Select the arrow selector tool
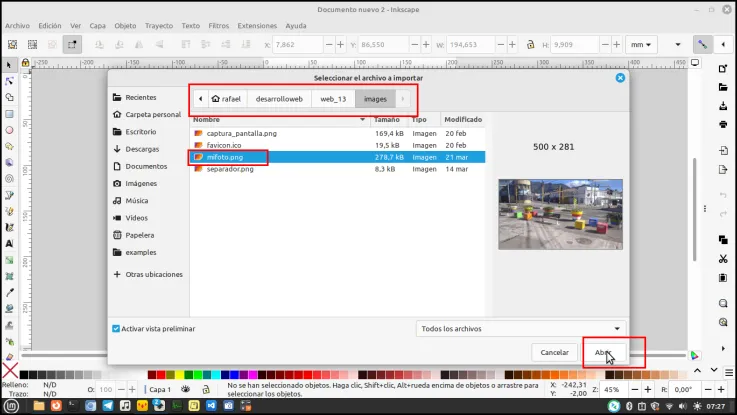Viewport: 737px width, 415px height. [9, 65]
